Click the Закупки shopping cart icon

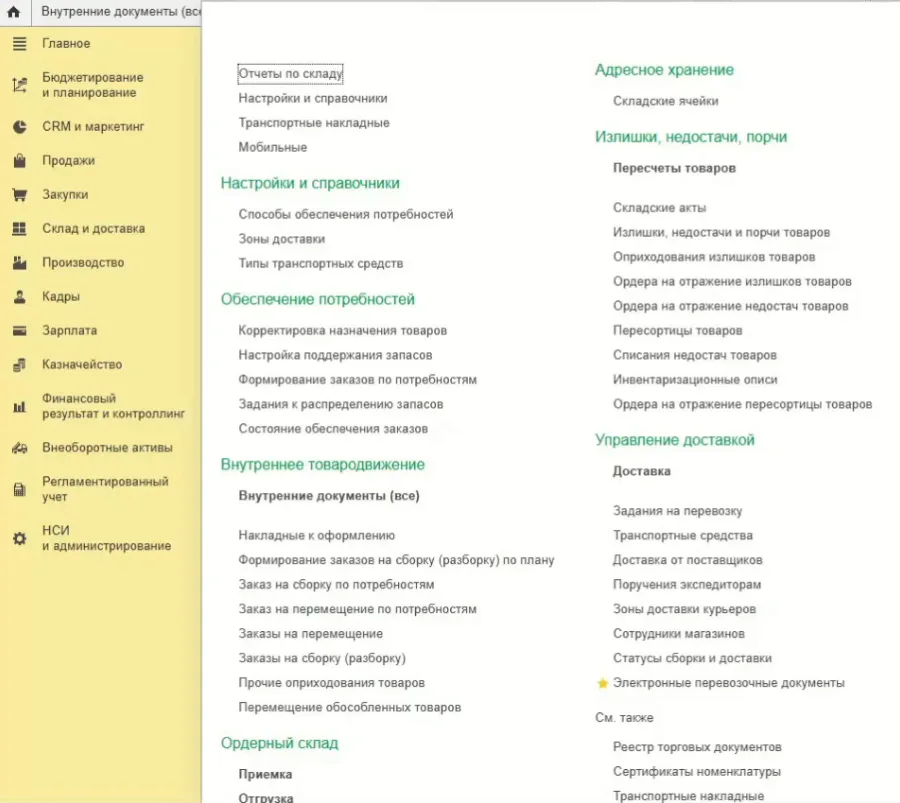(x=20, y=195)
